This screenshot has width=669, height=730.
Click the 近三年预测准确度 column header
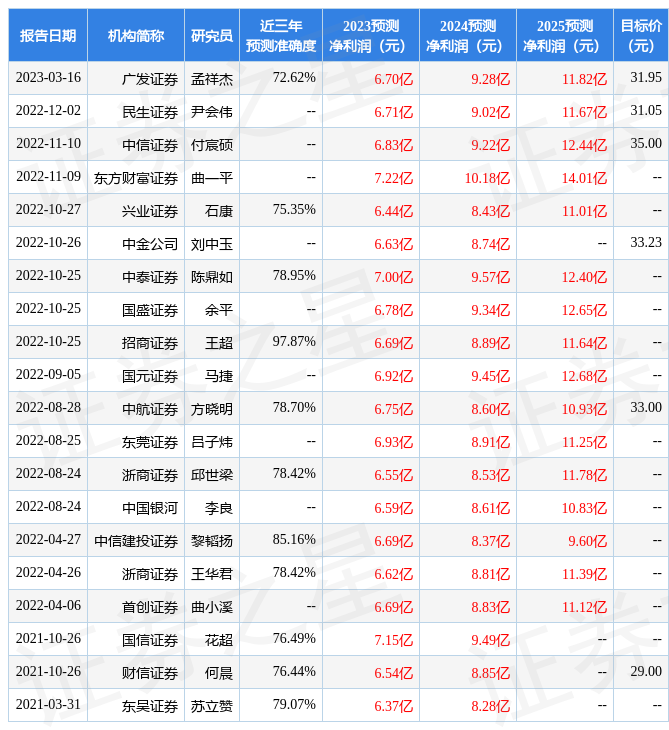(281, 35)
